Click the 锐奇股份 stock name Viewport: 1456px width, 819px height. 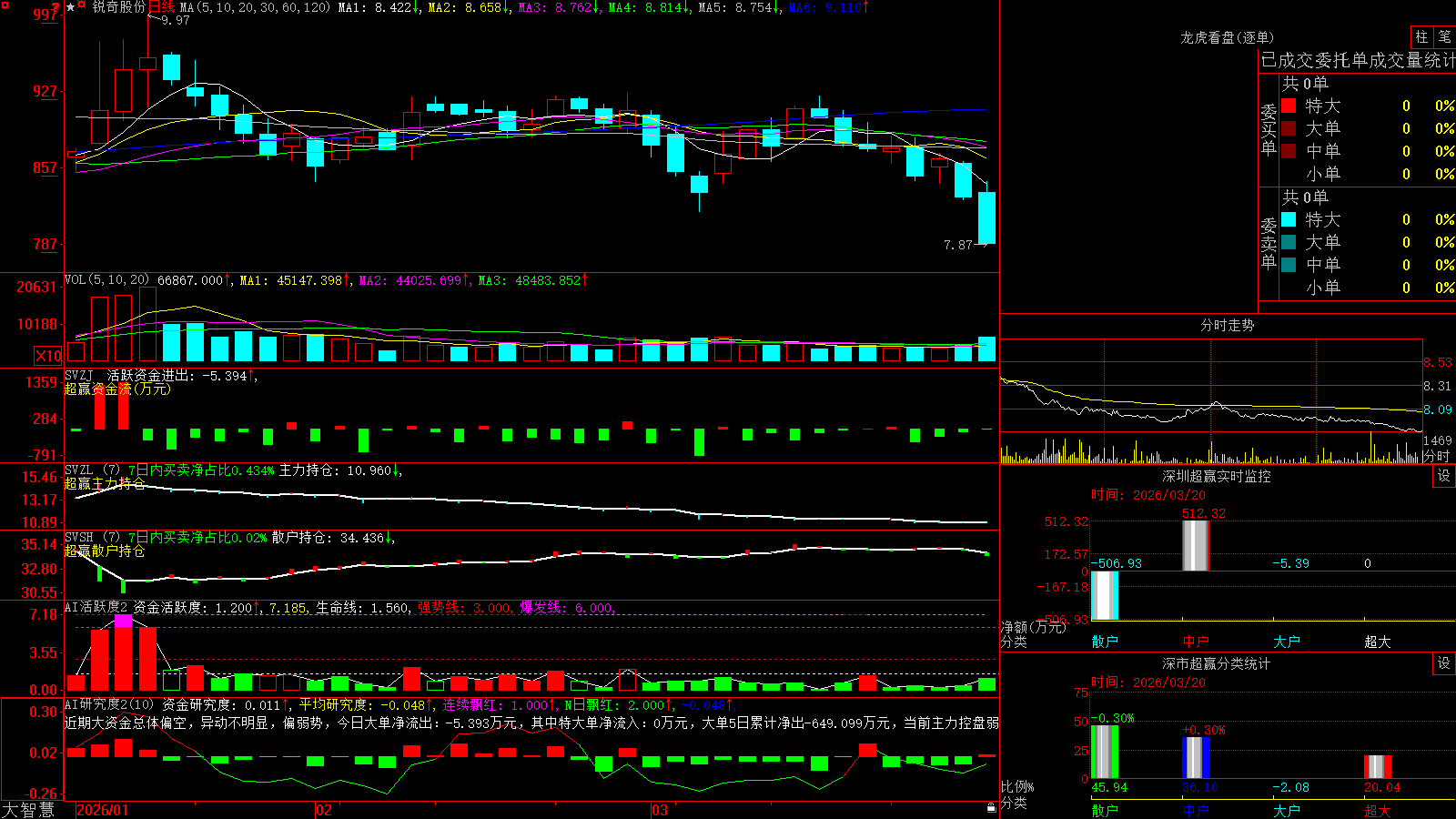118,7
